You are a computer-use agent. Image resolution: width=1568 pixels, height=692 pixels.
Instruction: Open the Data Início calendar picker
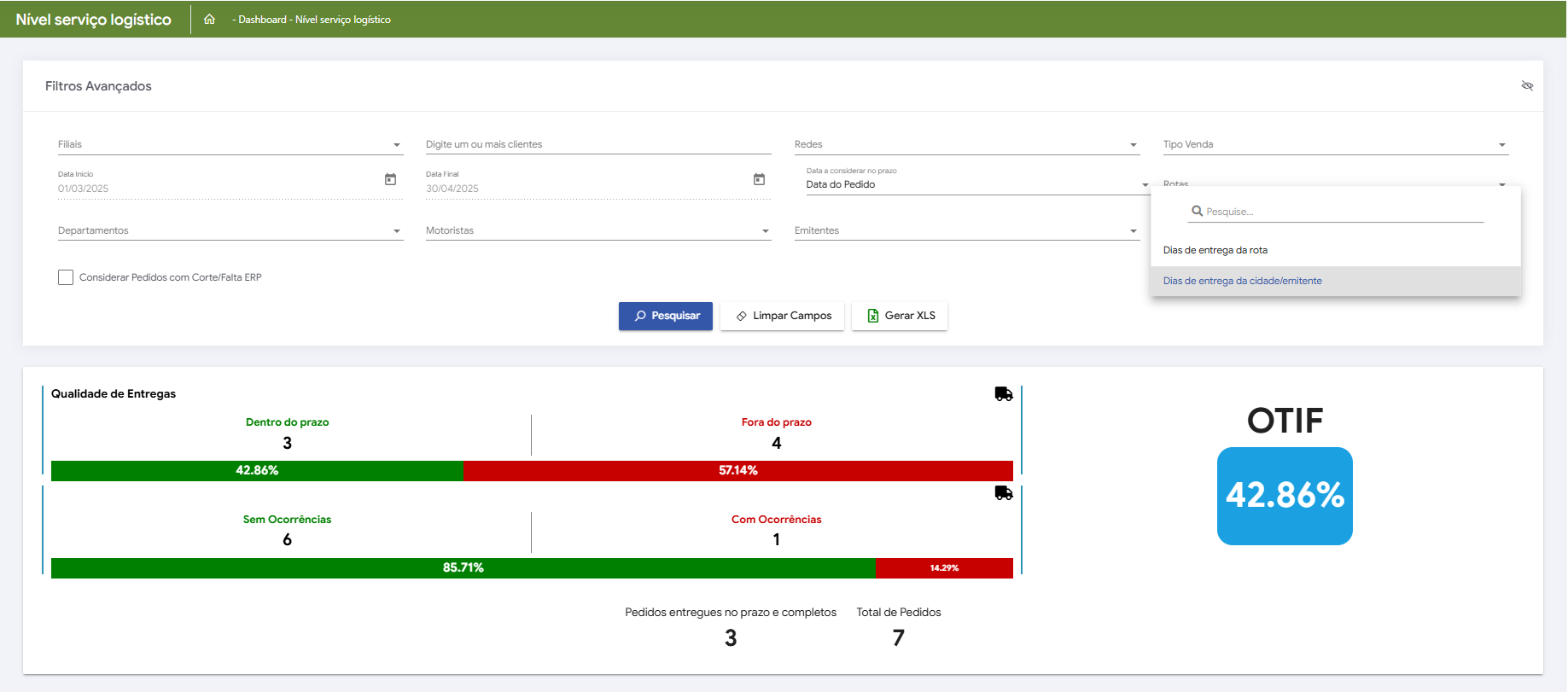coord(390,179)
